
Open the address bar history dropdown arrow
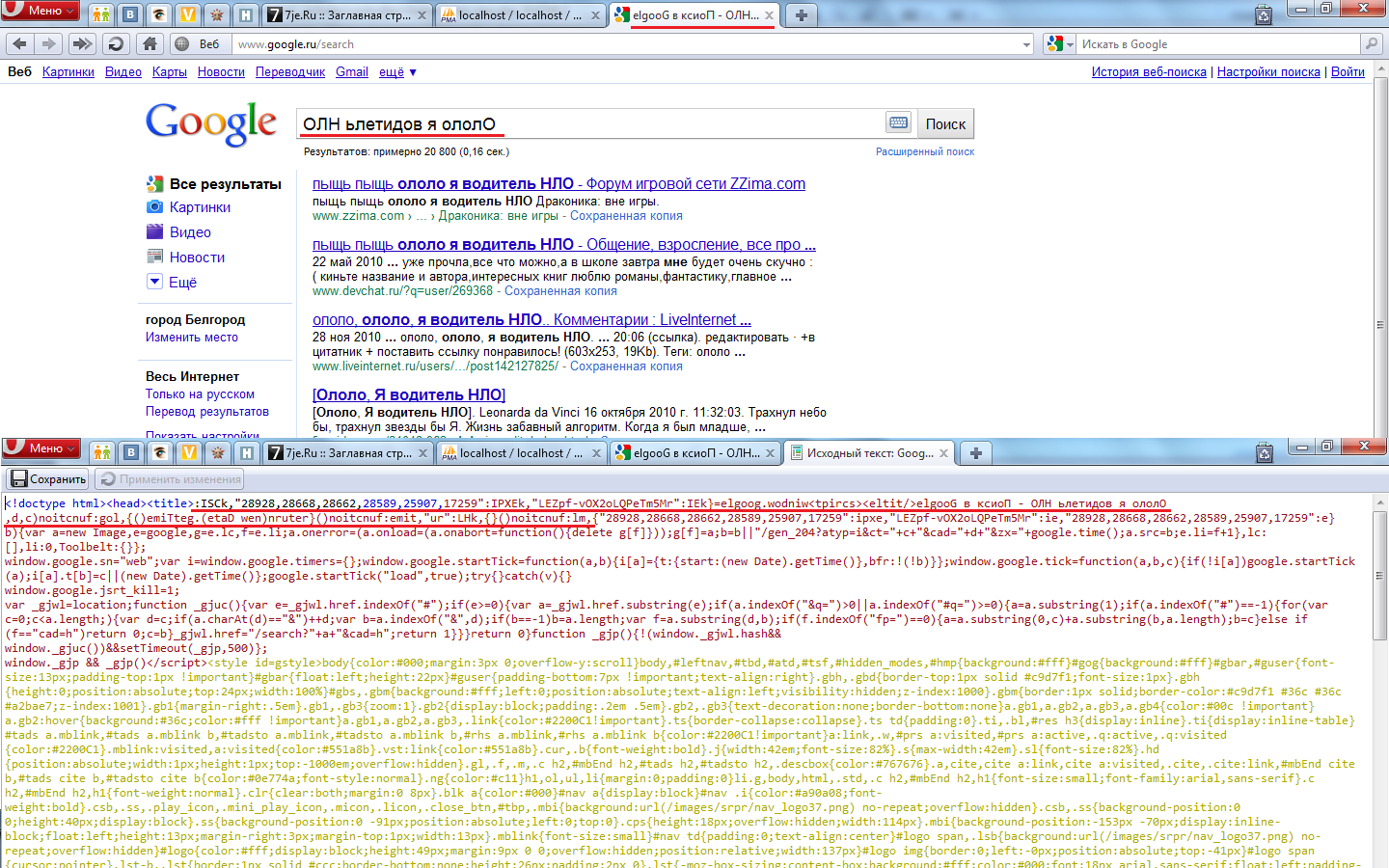(x=1025, y=44)
